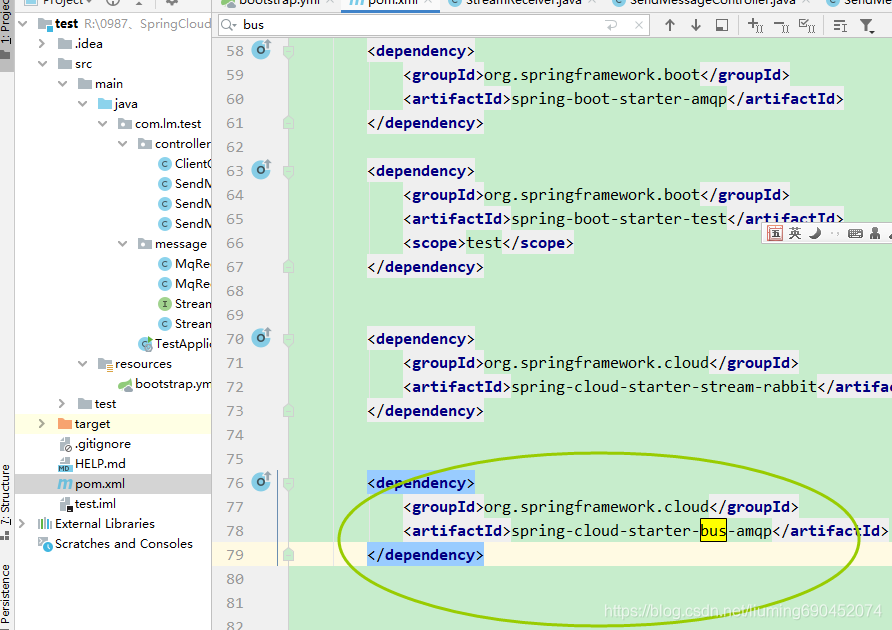Image resolution: width=892 pixels, height=630 pixels.
Task: Open the Project panel settings gear
Action: (170, 4)
